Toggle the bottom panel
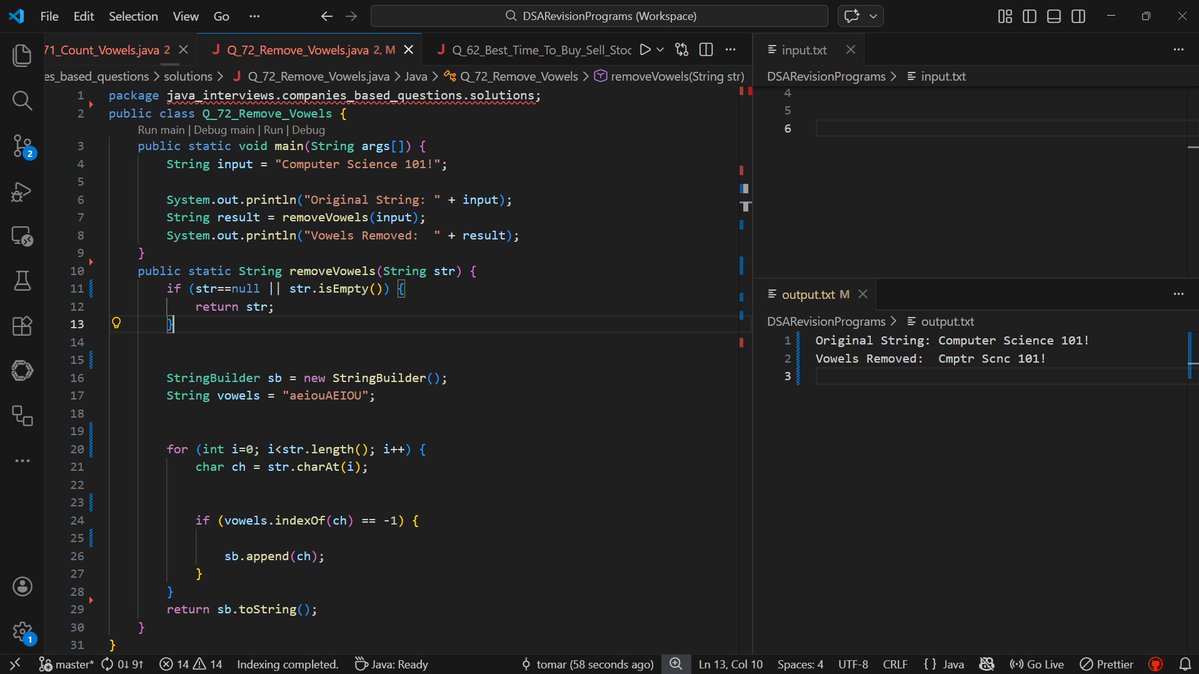This screenshot has width=1199, height=674. coord(1054,16)
